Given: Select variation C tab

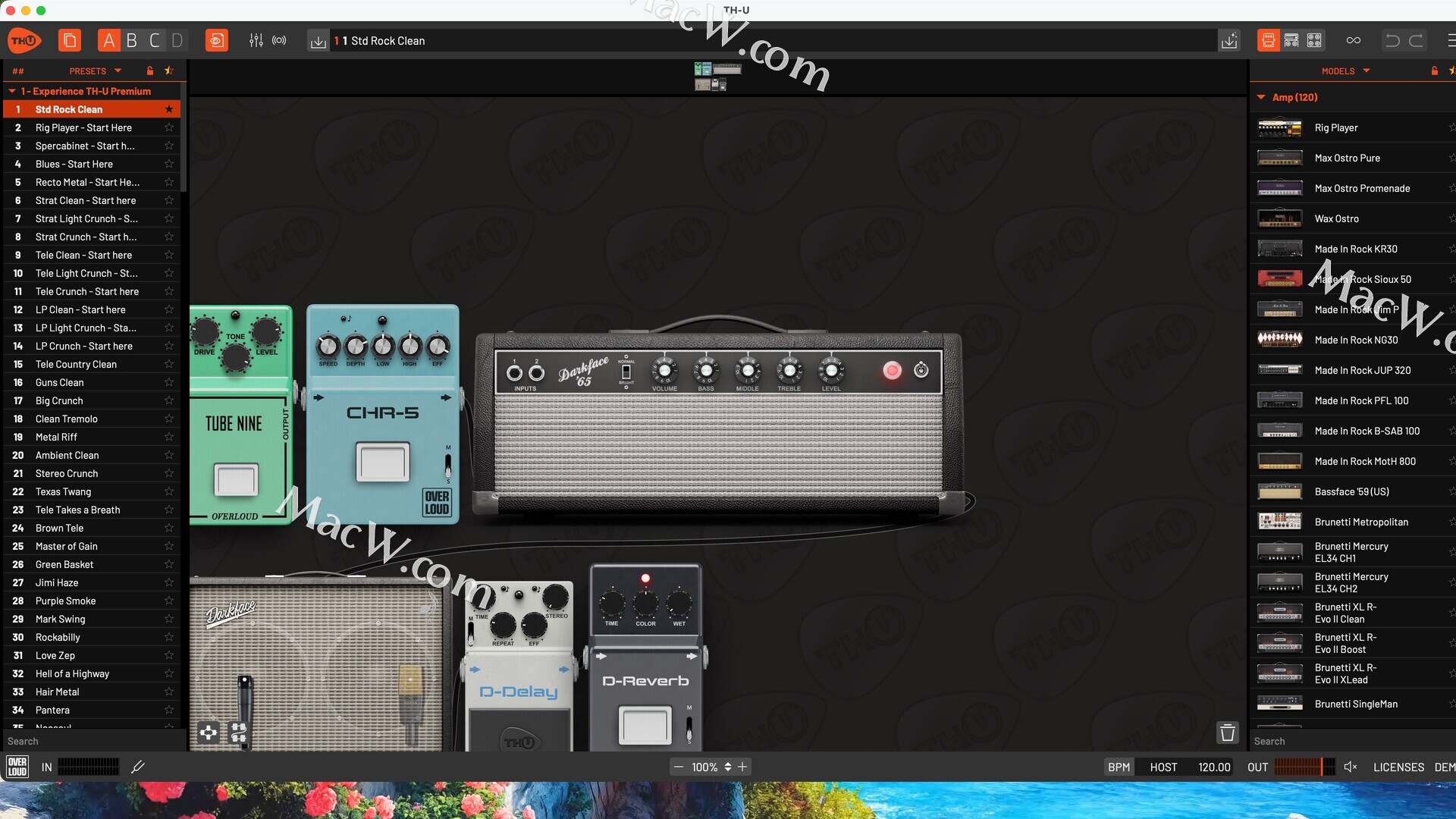Looking at the screenshot, I should coord(155,40).
